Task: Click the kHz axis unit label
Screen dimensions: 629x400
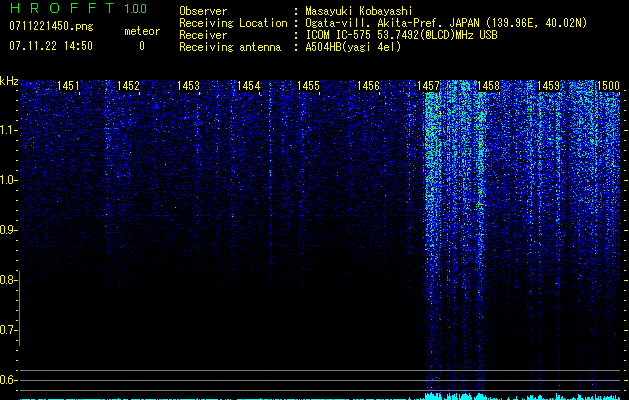Action: [x=9, y=81]
